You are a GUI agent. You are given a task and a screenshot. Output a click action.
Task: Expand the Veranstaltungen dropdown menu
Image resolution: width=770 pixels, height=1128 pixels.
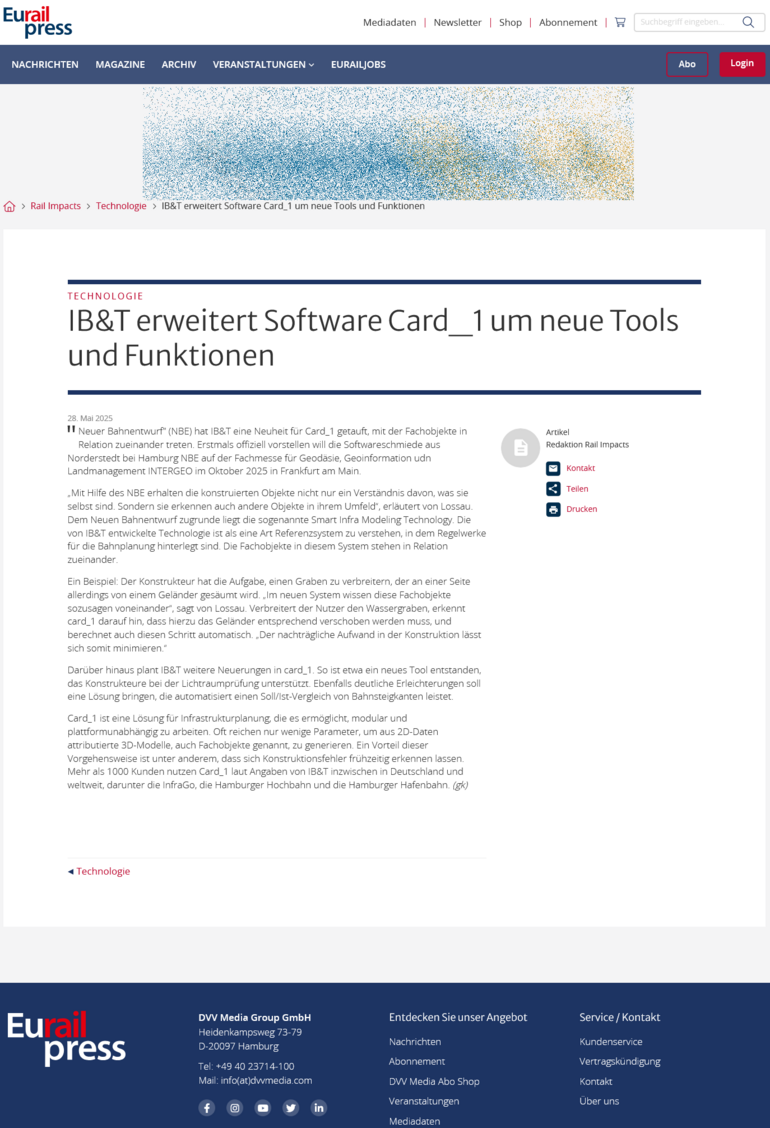(263, 64)
